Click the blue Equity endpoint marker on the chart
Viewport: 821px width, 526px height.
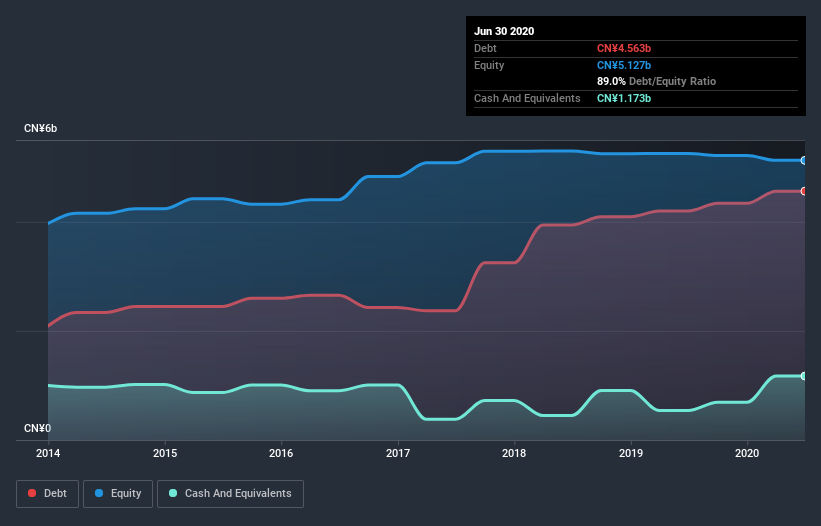(x=804, y=161)
